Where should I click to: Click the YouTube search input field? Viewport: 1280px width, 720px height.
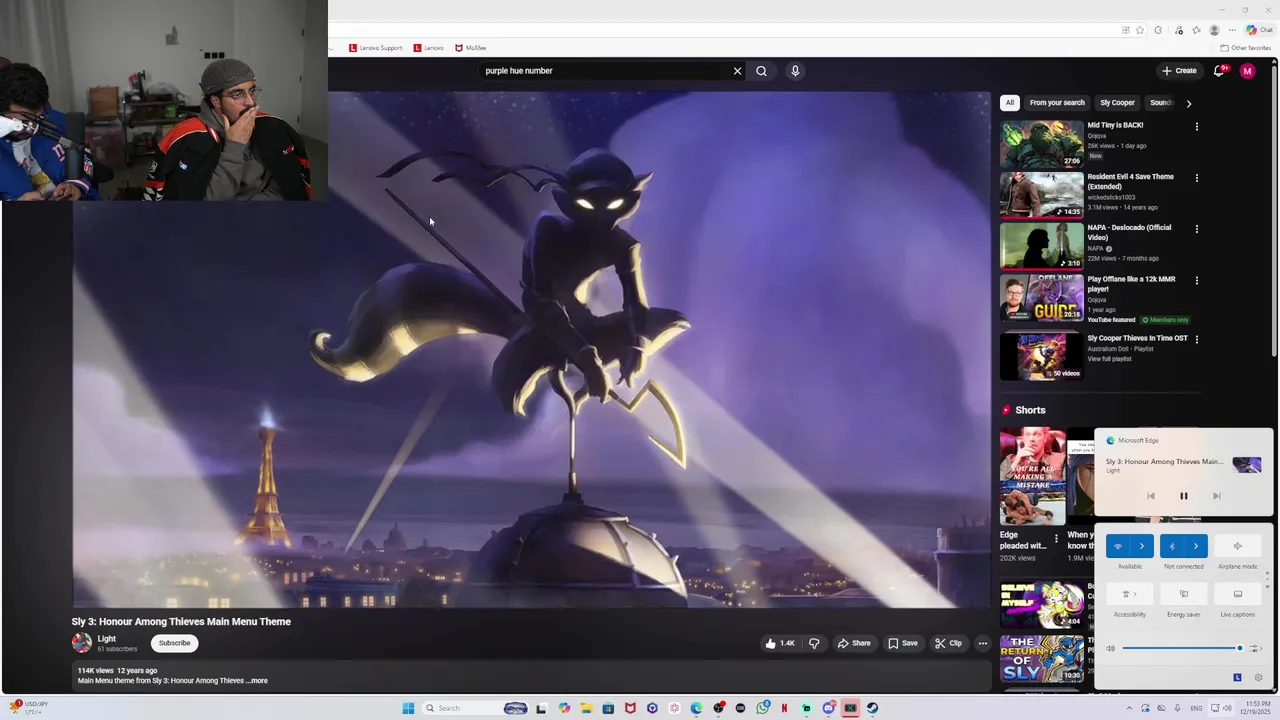(605, 71)
